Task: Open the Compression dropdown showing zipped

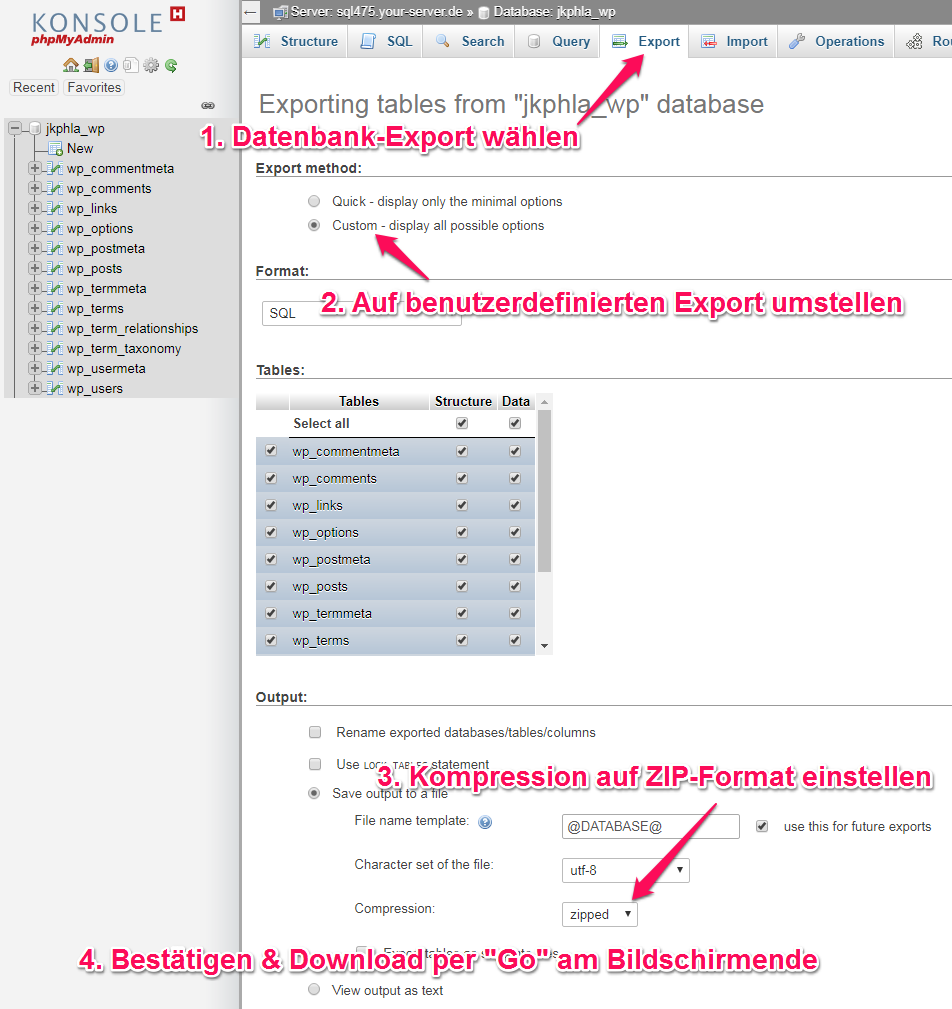Action: tap(598, 913)
